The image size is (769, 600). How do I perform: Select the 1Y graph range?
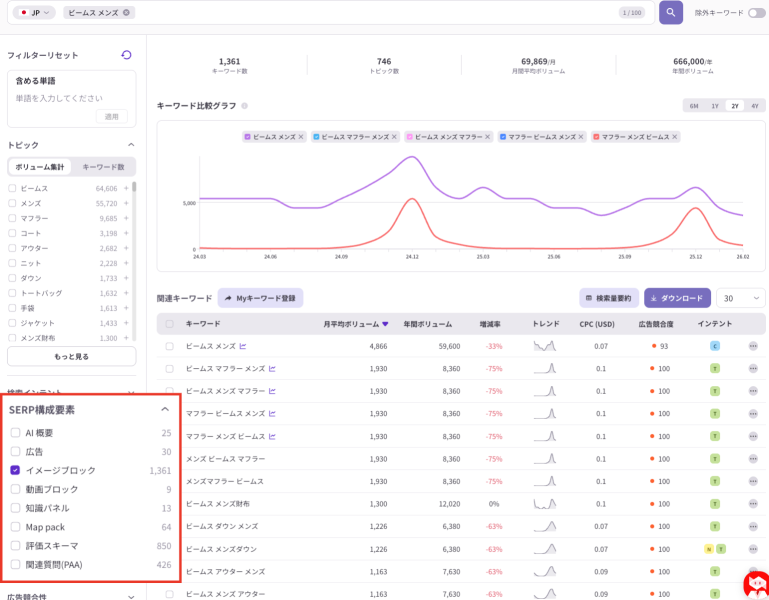click(715, 106)
